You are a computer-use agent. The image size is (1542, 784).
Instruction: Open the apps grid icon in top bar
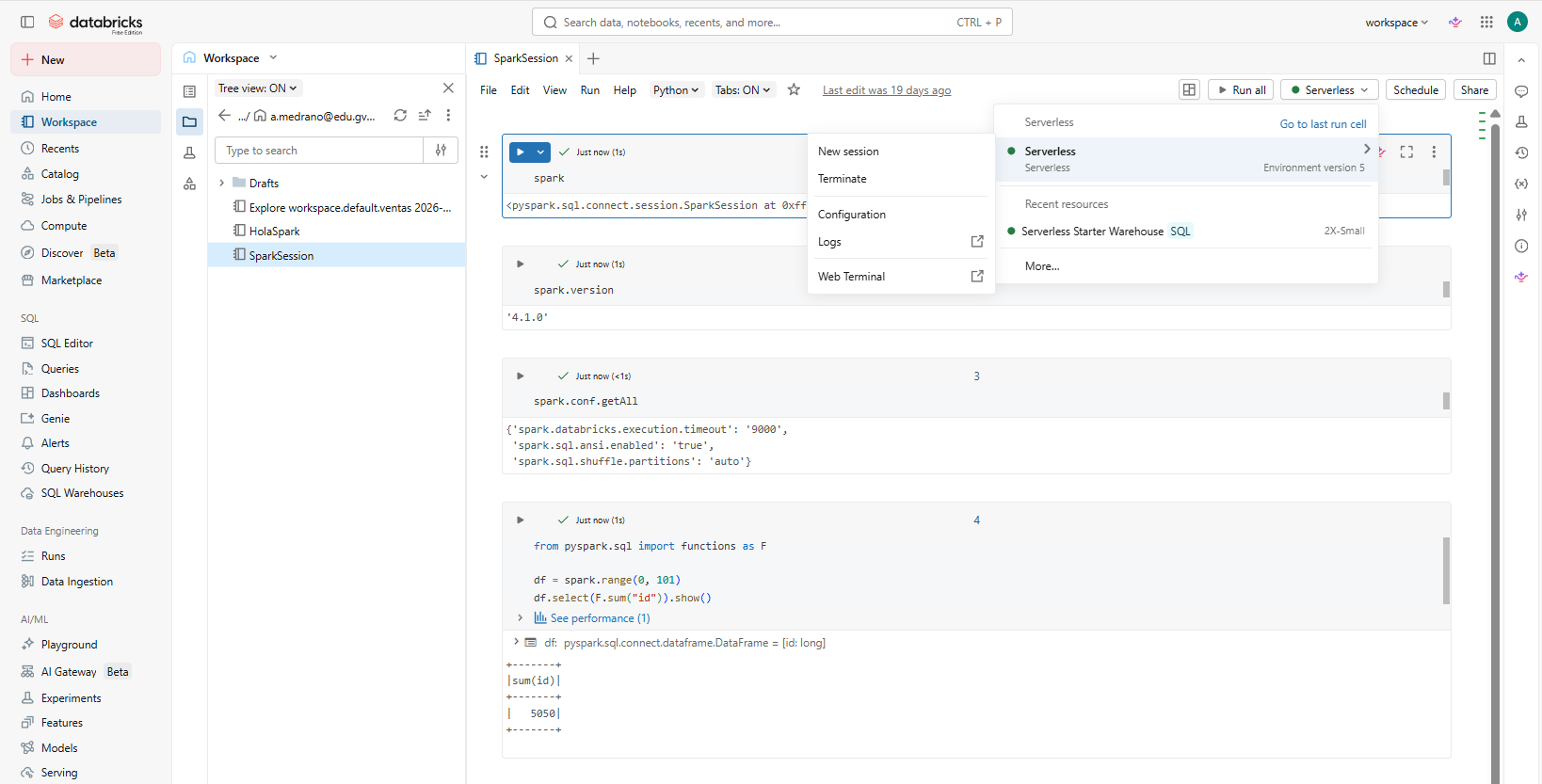point(1486,22)
